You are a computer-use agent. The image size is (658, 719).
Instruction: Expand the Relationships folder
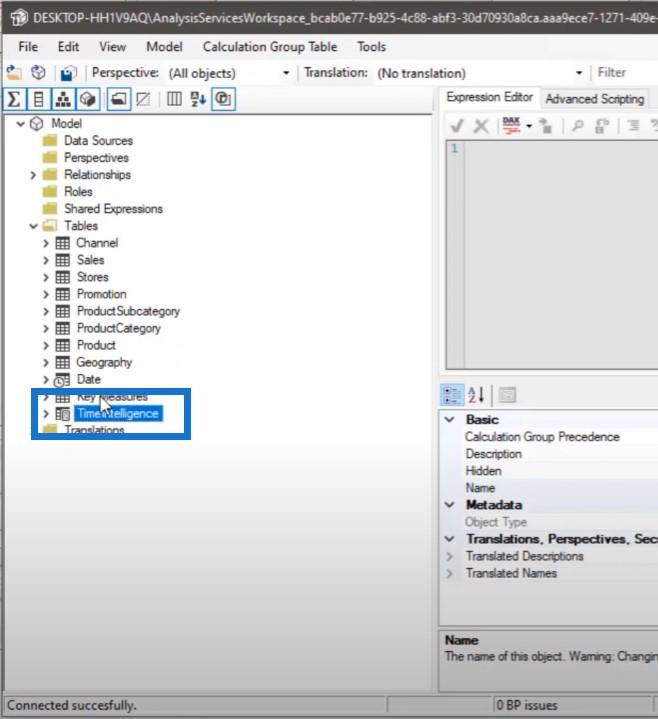[33, 175]
